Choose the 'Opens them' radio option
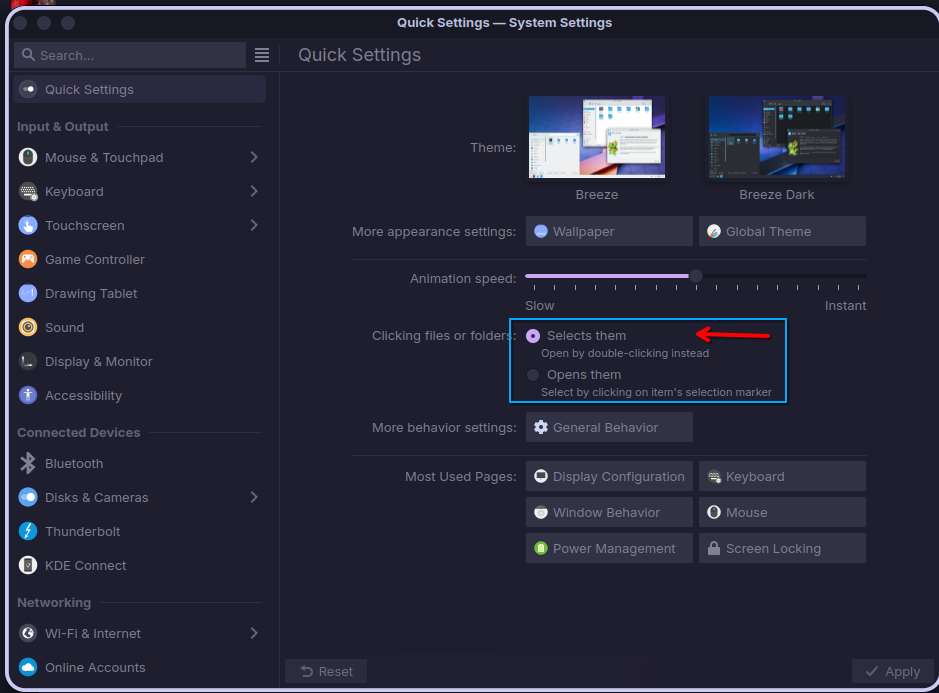939x693 pixels. (x=532, y=375)
